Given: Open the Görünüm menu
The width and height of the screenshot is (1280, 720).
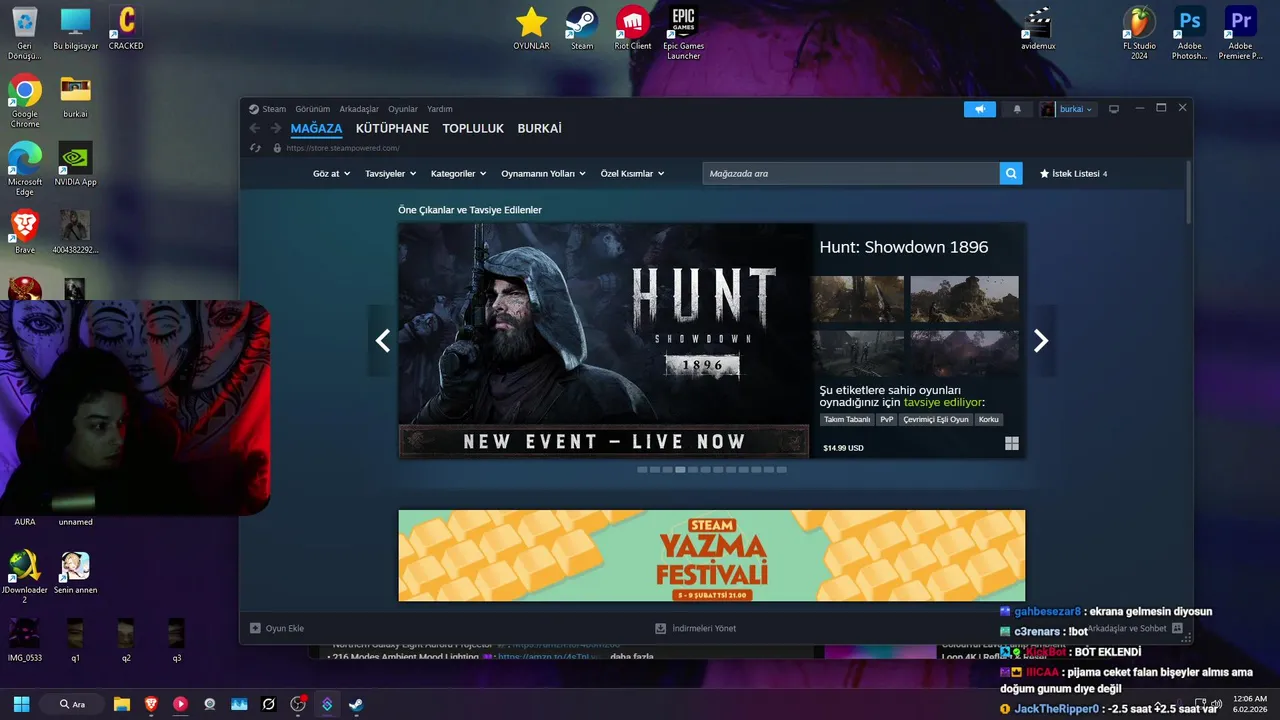Looking at the screenshot, I should point(312,109).
